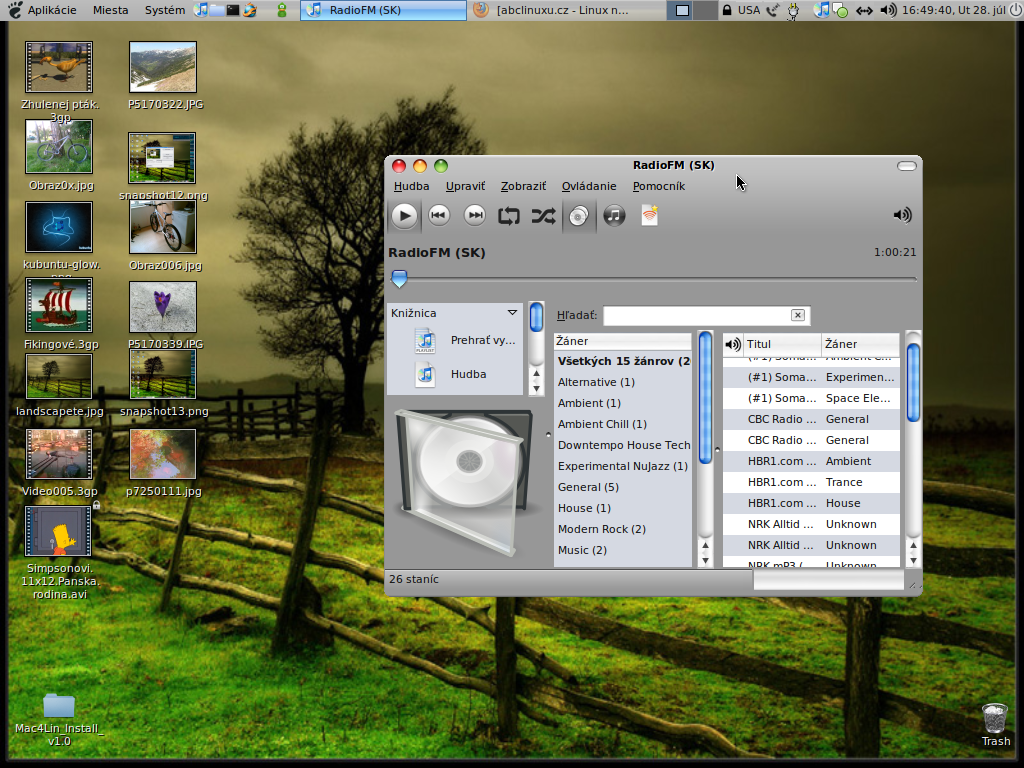Viewport: 1024px width, 768px height.
Task: Open the volume control speaker icon
Action: point(902,215)
